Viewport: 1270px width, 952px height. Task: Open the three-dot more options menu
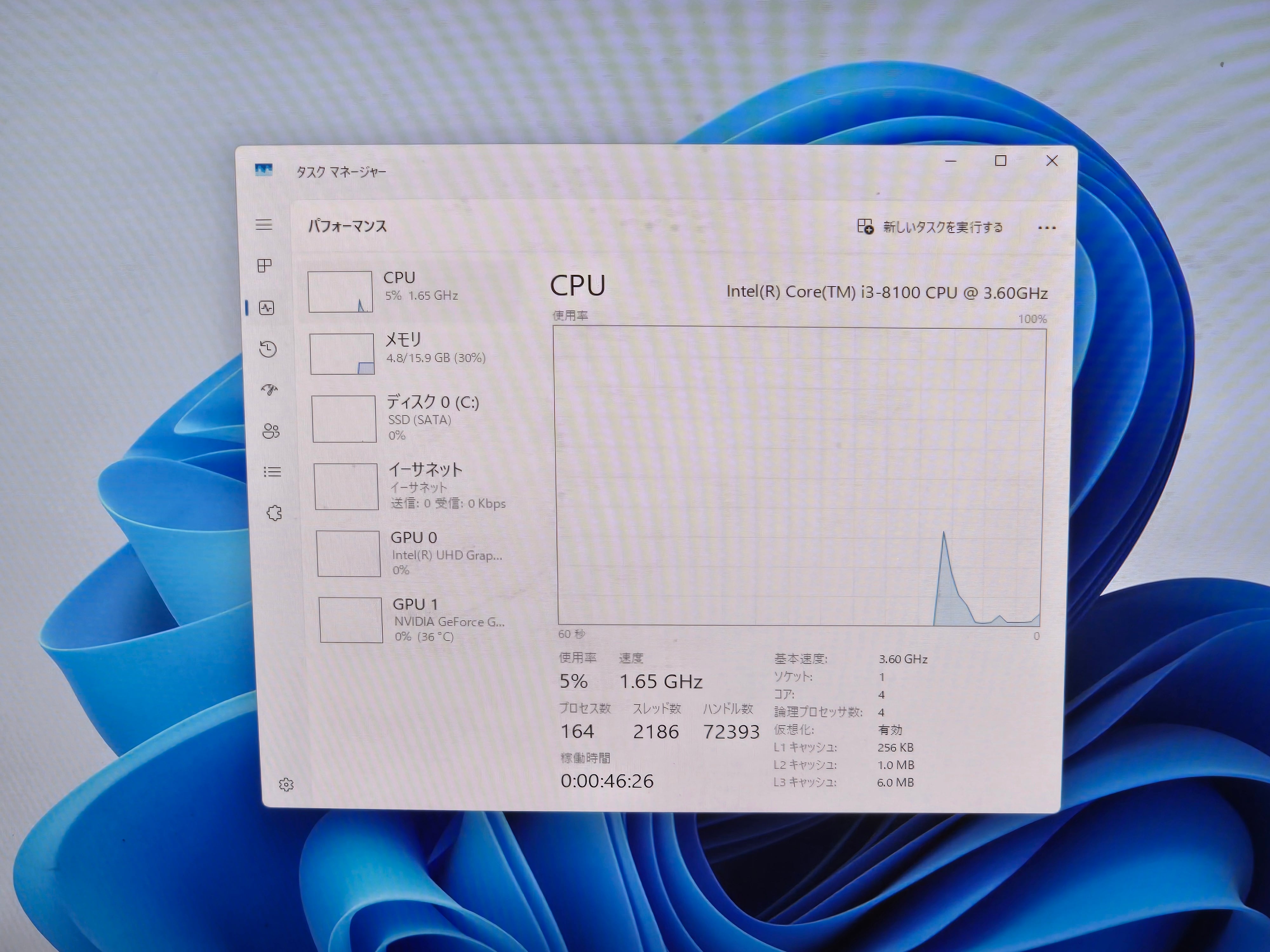pos(1047,228)
